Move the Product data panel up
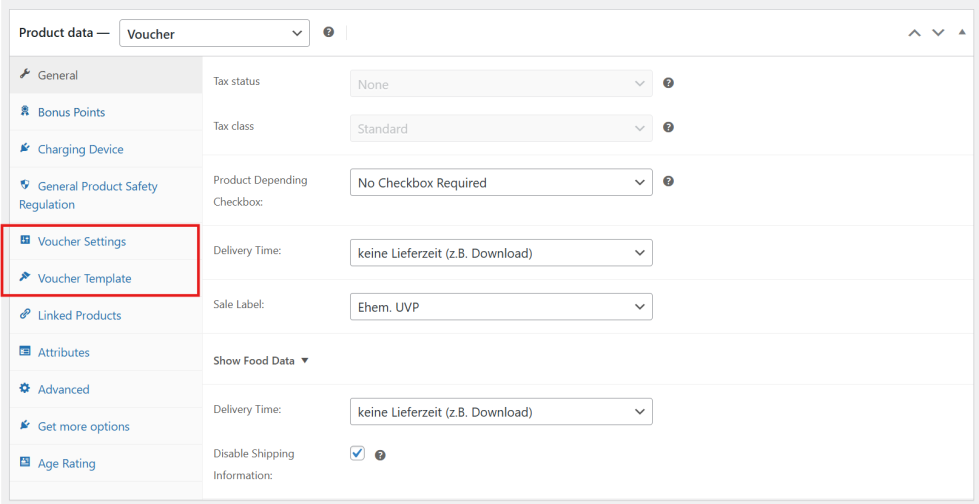The width and height of the screenshot is (979, 504). [x=914, y=33]
